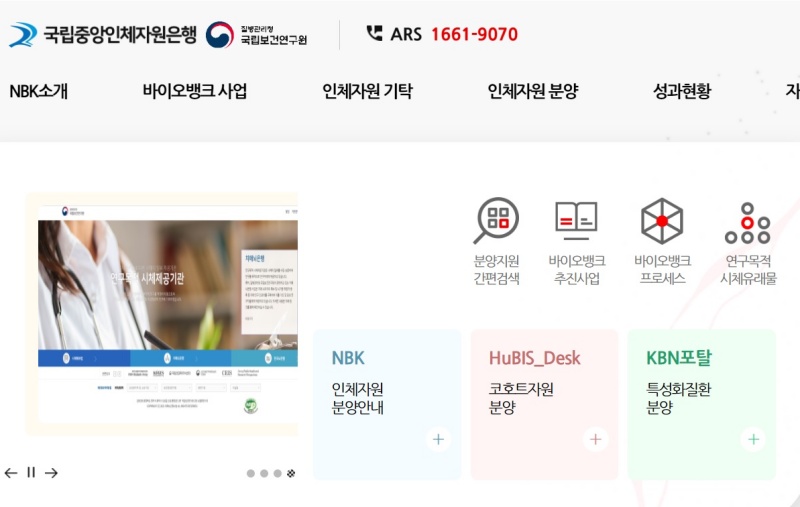
Task: Open the 연구목적 시체유래물 dots icon
Action: tap(747, 223)
